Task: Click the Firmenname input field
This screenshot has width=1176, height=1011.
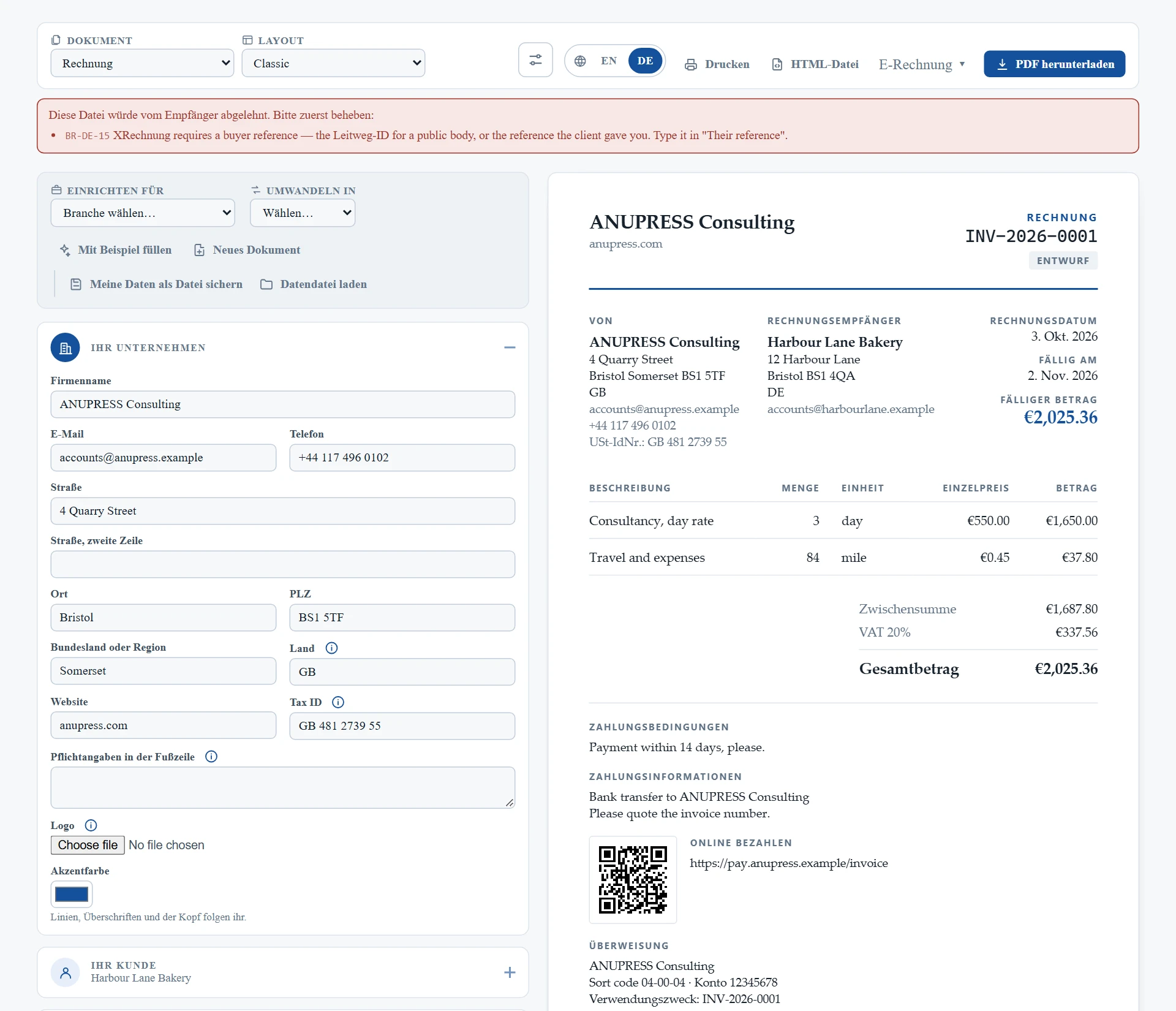Action: pyautogui.click(x=283, y=404)
